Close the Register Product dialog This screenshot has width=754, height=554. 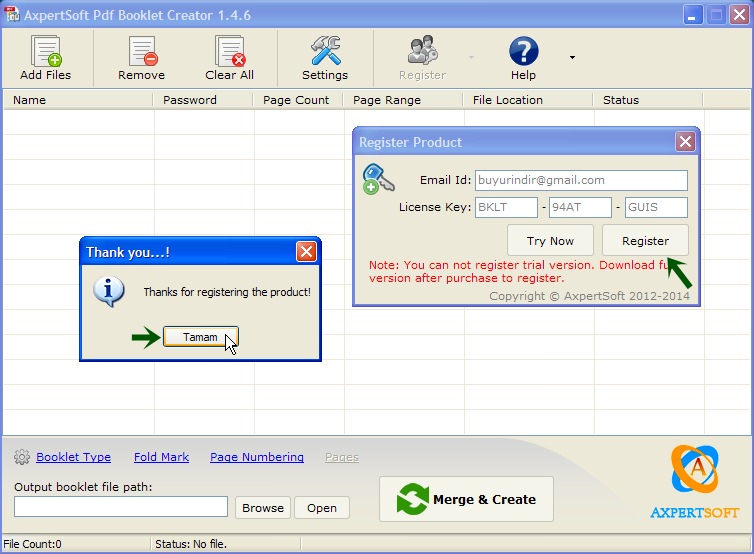pyautogui.click(x=685, y=141)
